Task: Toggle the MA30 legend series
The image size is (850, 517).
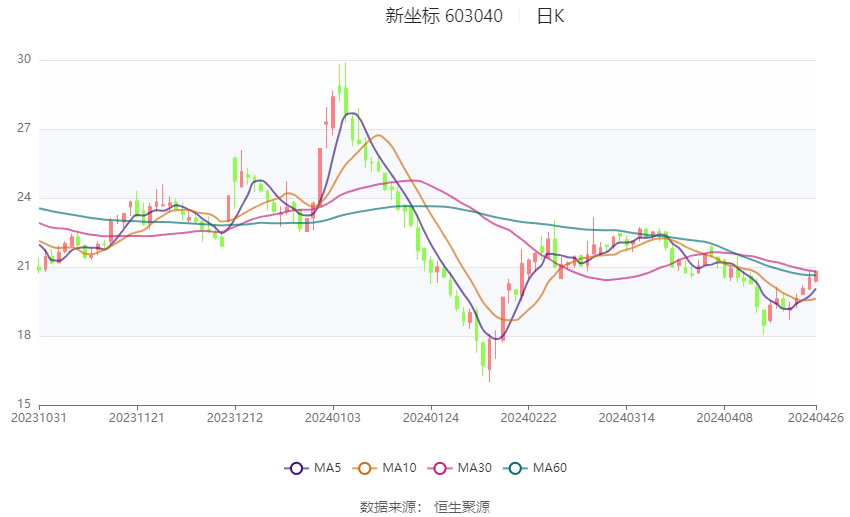Action: (460, 468)
